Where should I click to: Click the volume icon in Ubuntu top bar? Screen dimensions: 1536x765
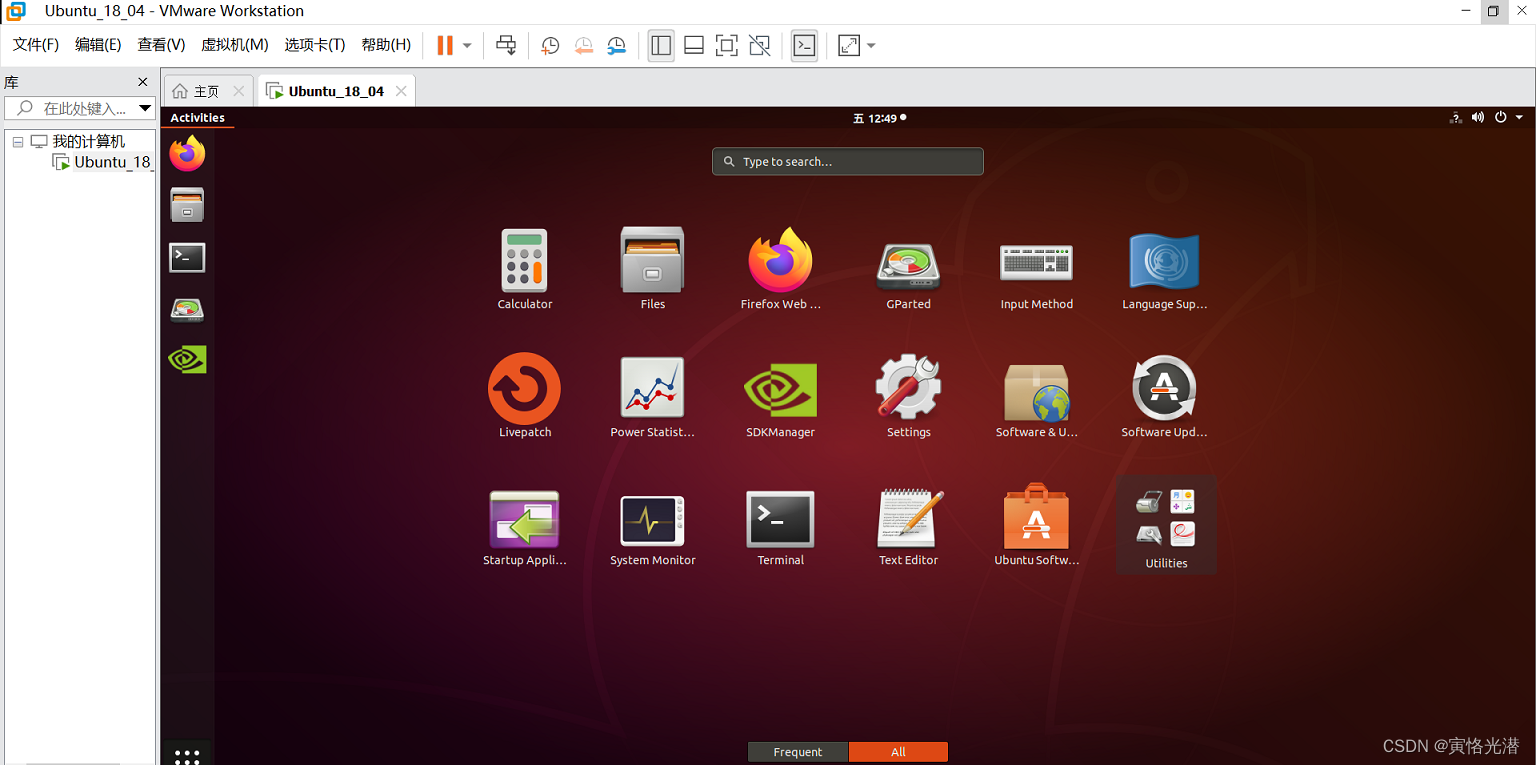1478,118
